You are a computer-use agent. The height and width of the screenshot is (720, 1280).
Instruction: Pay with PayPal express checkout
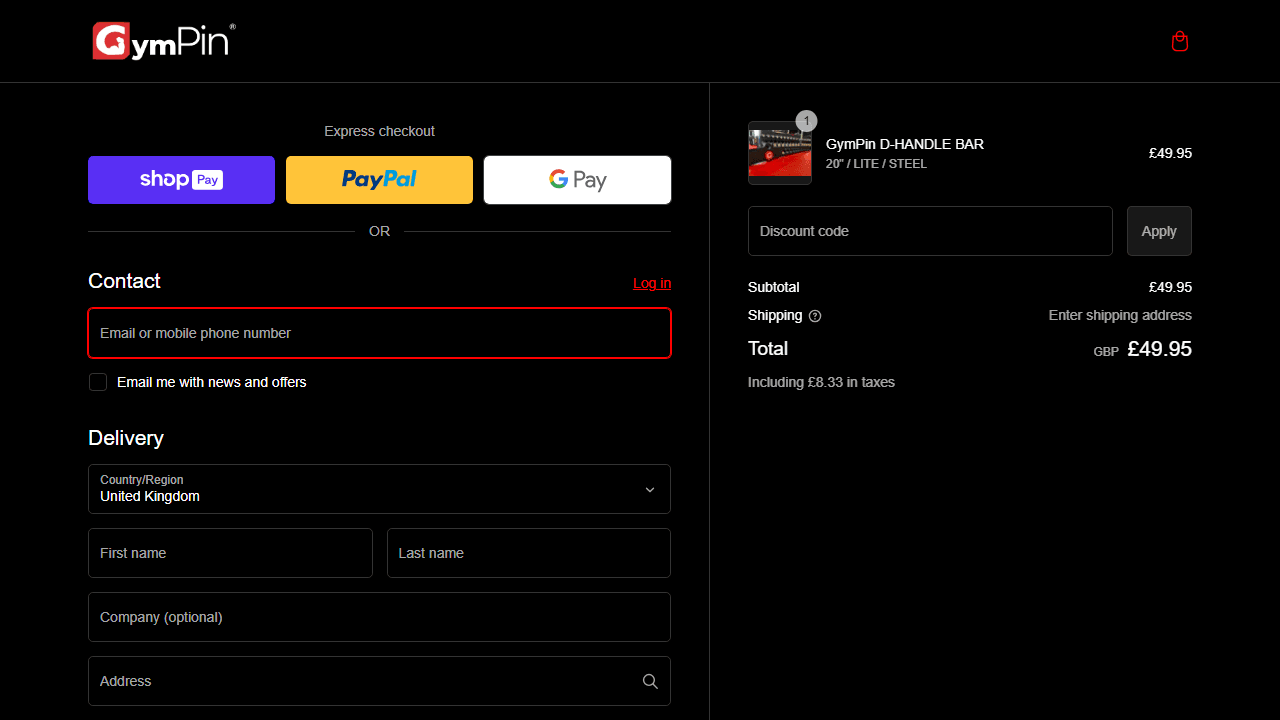pyautogui.click(x=379, y=180)
